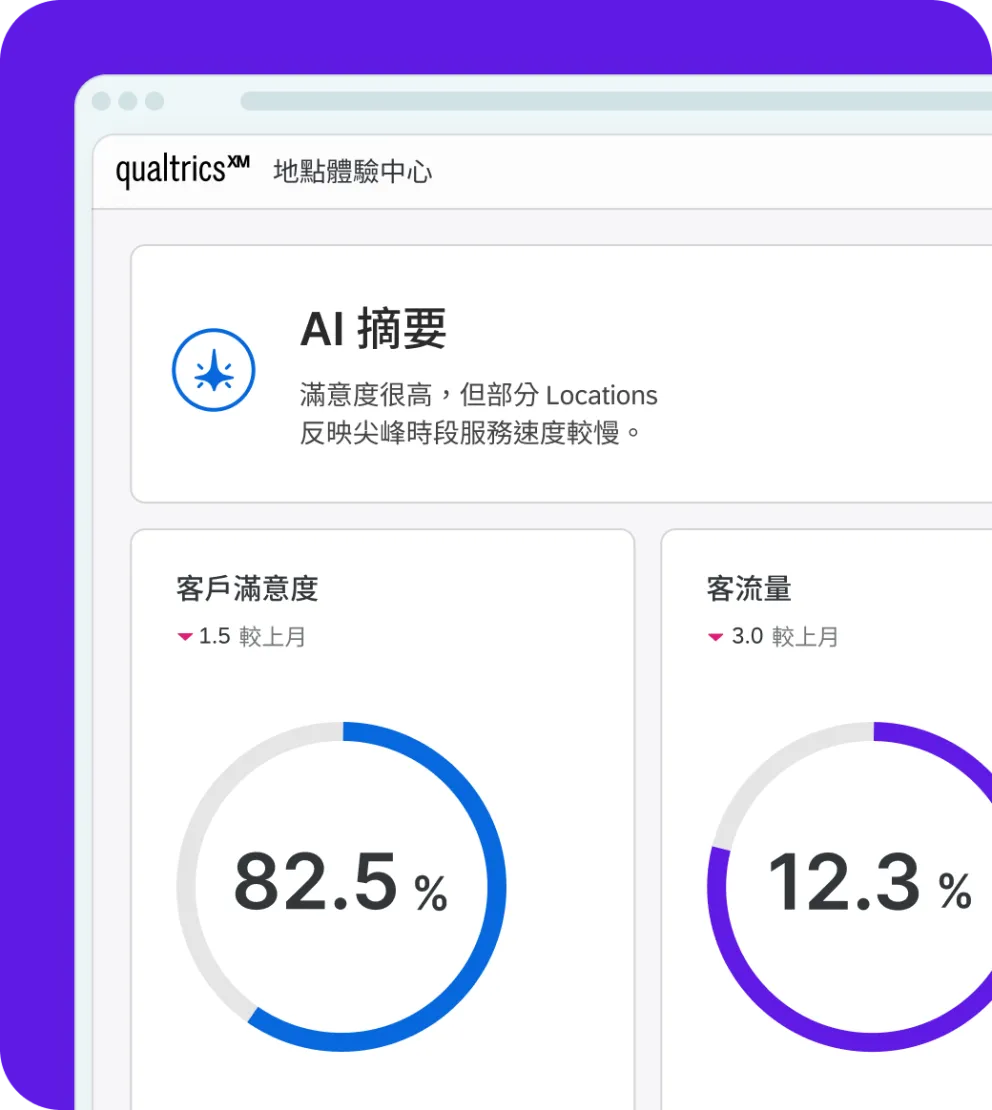The image size is (992, 1110).
Task: Open the 地點體驗中心 header title
Action: click(x=353, y=171)
